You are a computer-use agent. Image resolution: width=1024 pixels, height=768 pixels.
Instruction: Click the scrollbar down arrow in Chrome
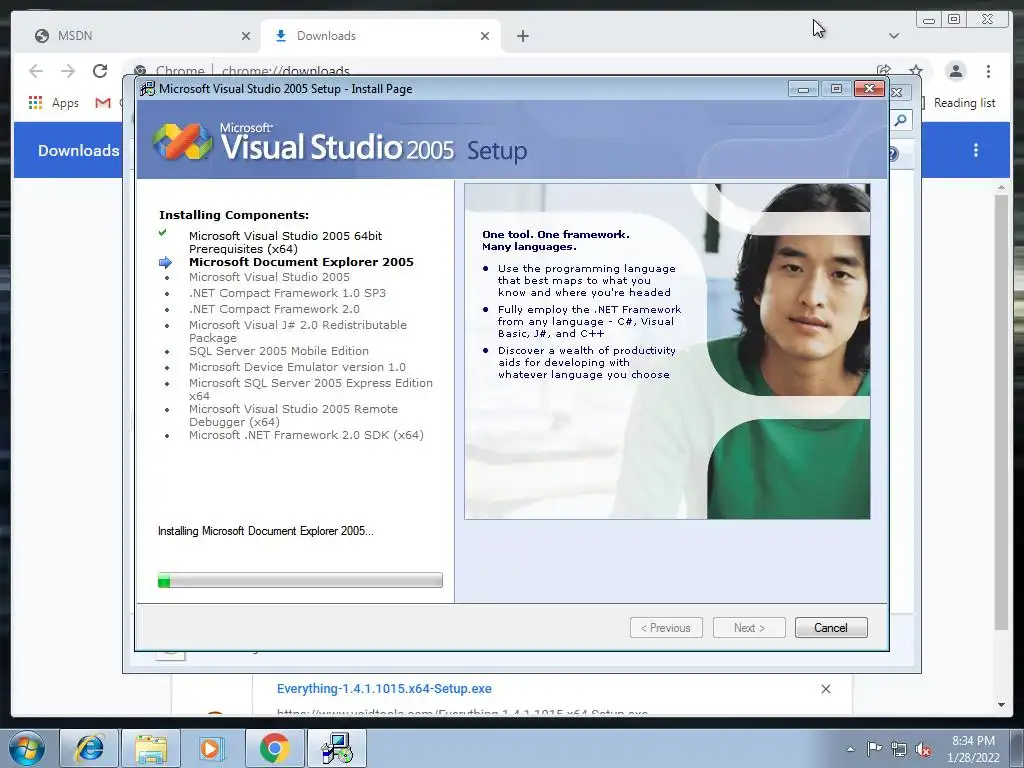click(x=1001, y=705)
